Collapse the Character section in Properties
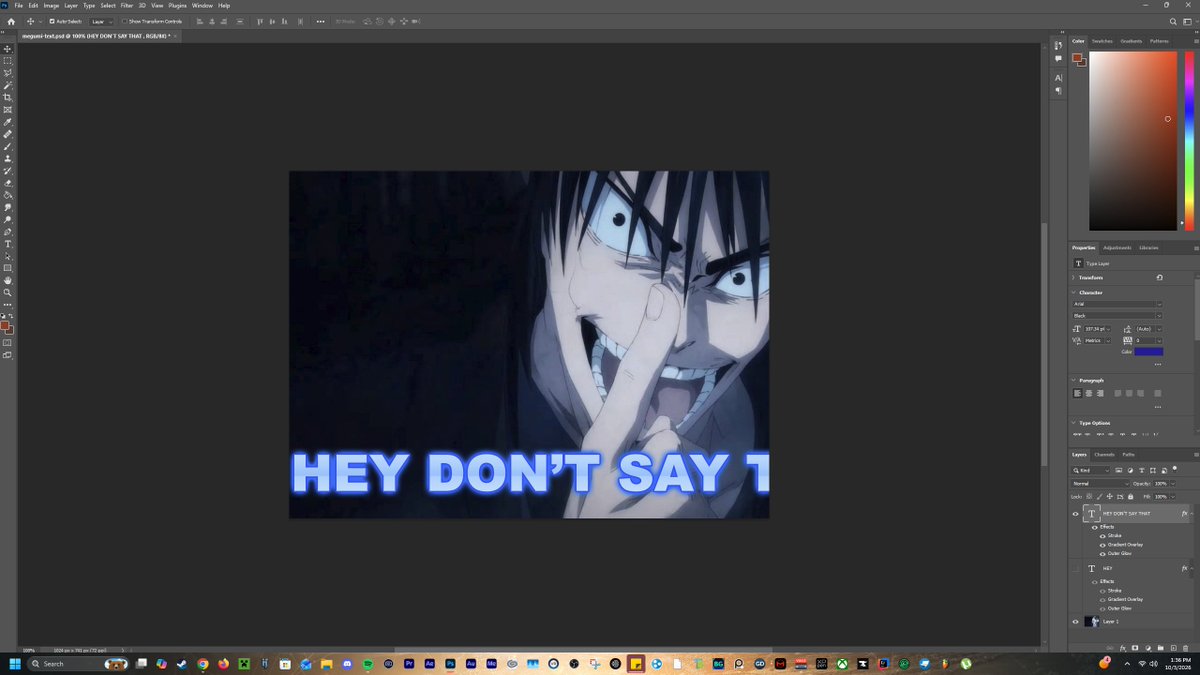Screen dimensions: 1200x675 (x=1074, y=292)
